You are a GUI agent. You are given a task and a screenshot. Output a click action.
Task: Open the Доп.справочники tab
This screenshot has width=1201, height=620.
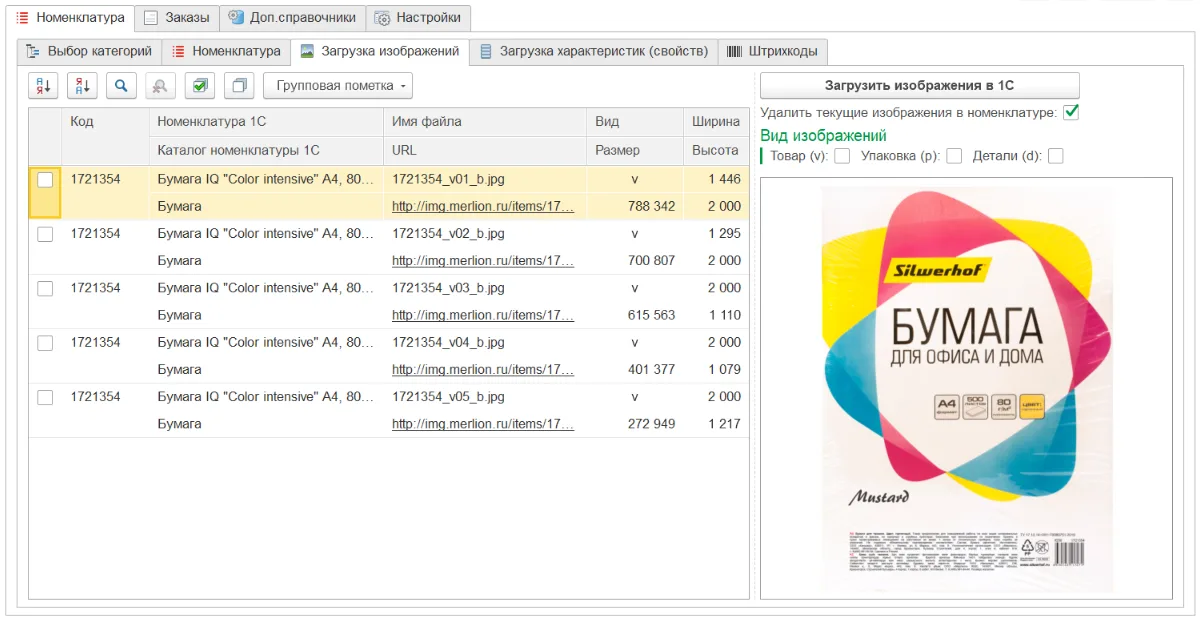[x=292, y=18]
